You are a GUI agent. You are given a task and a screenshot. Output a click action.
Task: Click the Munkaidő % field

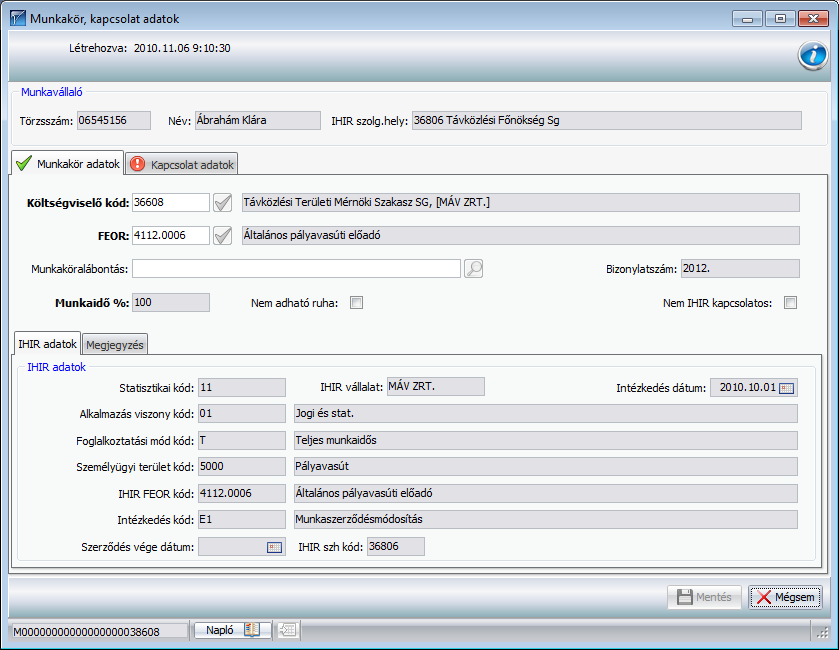pos(171,303)
